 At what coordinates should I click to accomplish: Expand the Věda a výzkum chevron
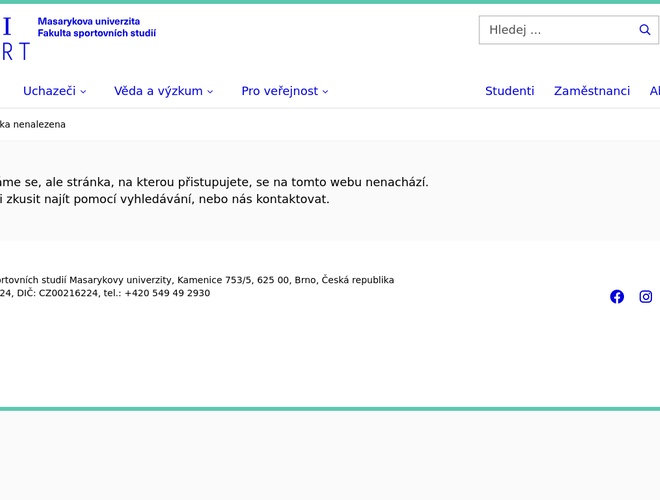(x=210, y=92)
